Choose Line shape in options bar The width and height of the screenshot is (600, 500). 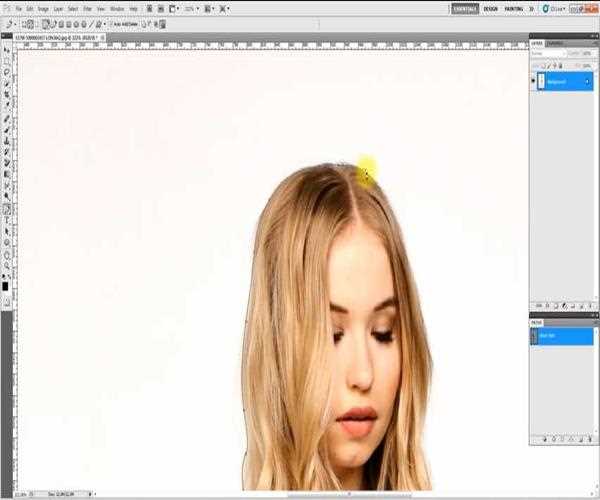pos(91,24)
